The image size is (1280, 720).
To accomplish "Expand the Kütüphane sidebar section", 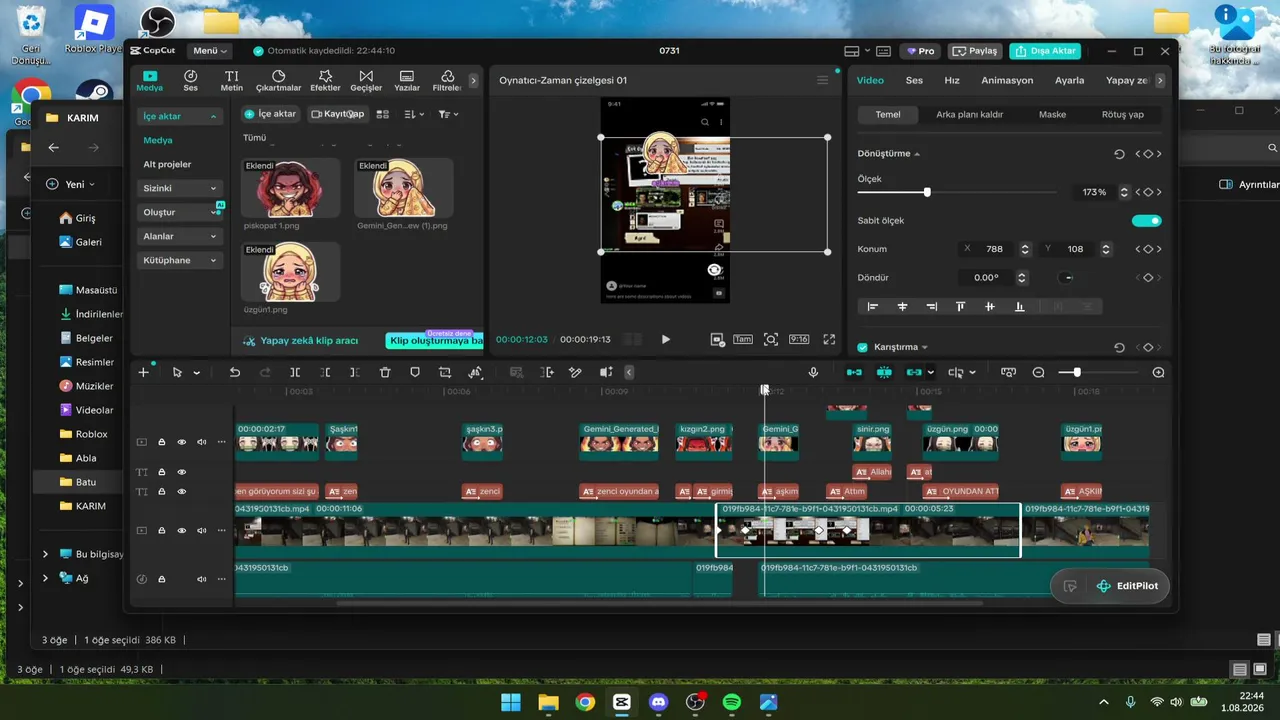I will pyautogui.click(x=180, y=260).
